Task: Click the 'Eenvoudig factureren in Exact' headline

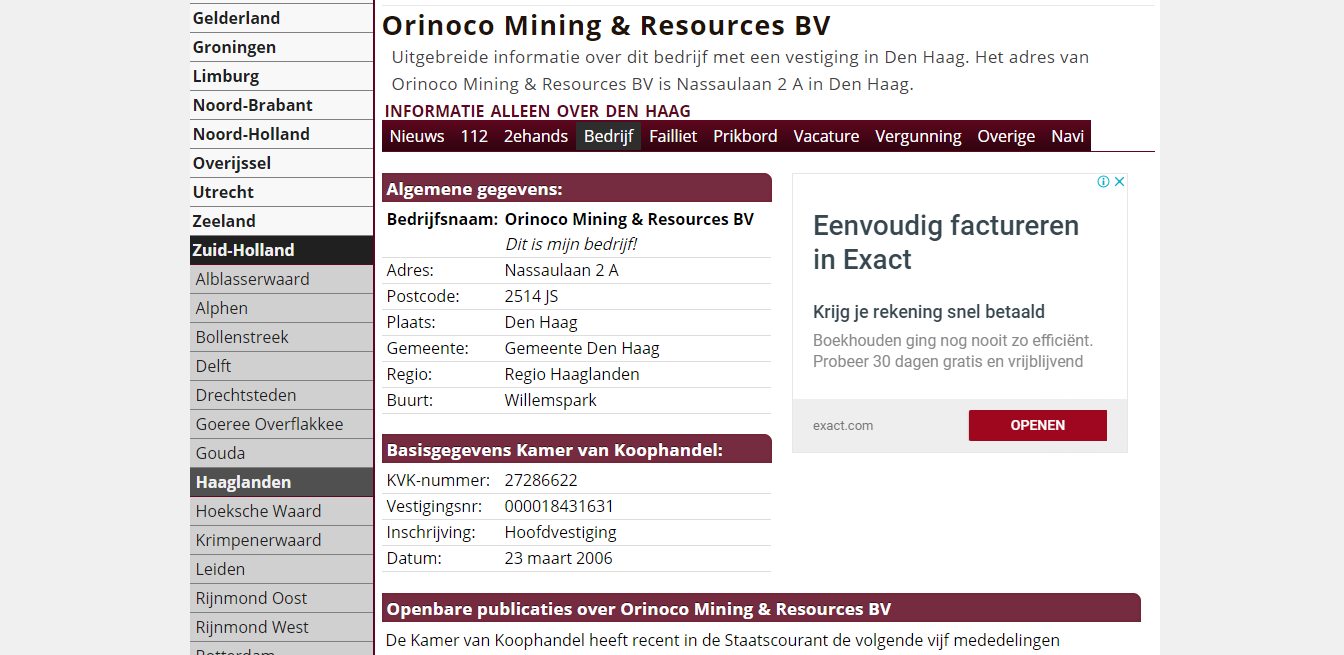Action: tap(946, 242)
